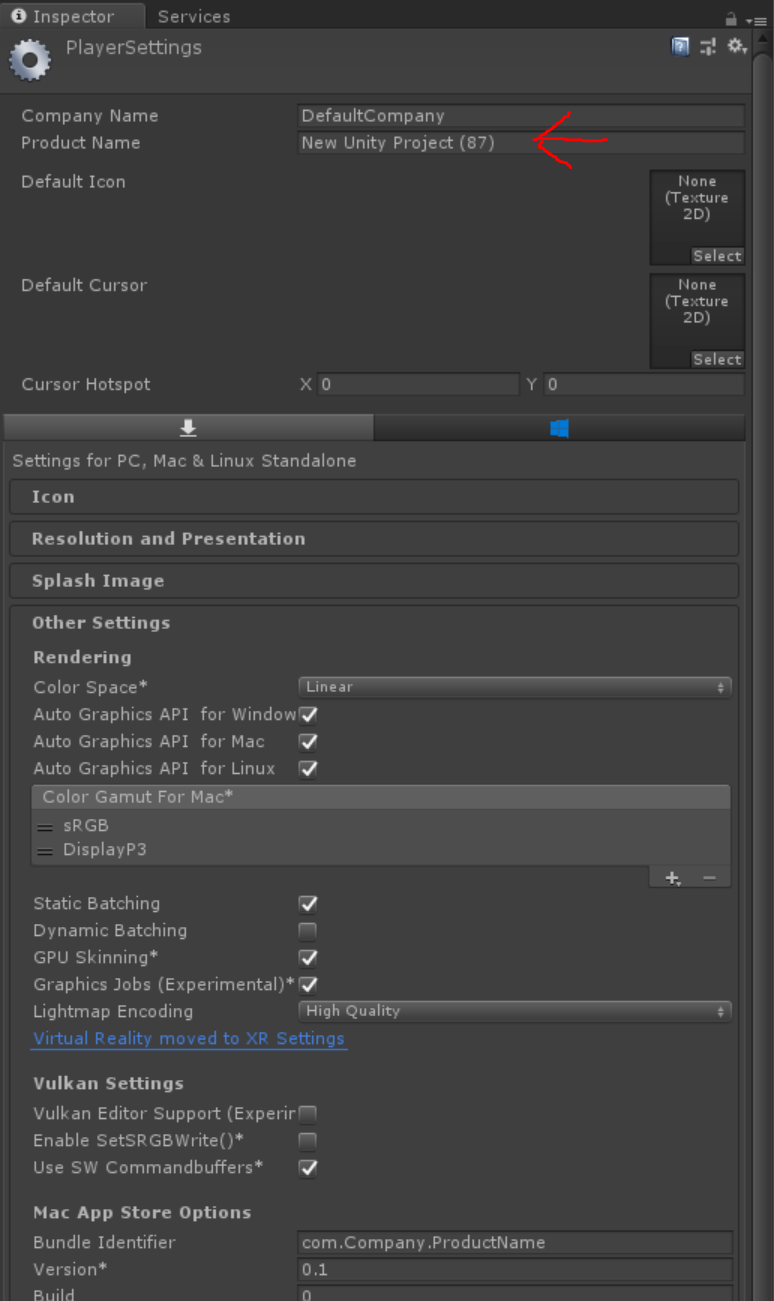Screen dimensions: 774x1301
Task: Select the Standalone download-arrow platform tab
Action: [188, 428]
